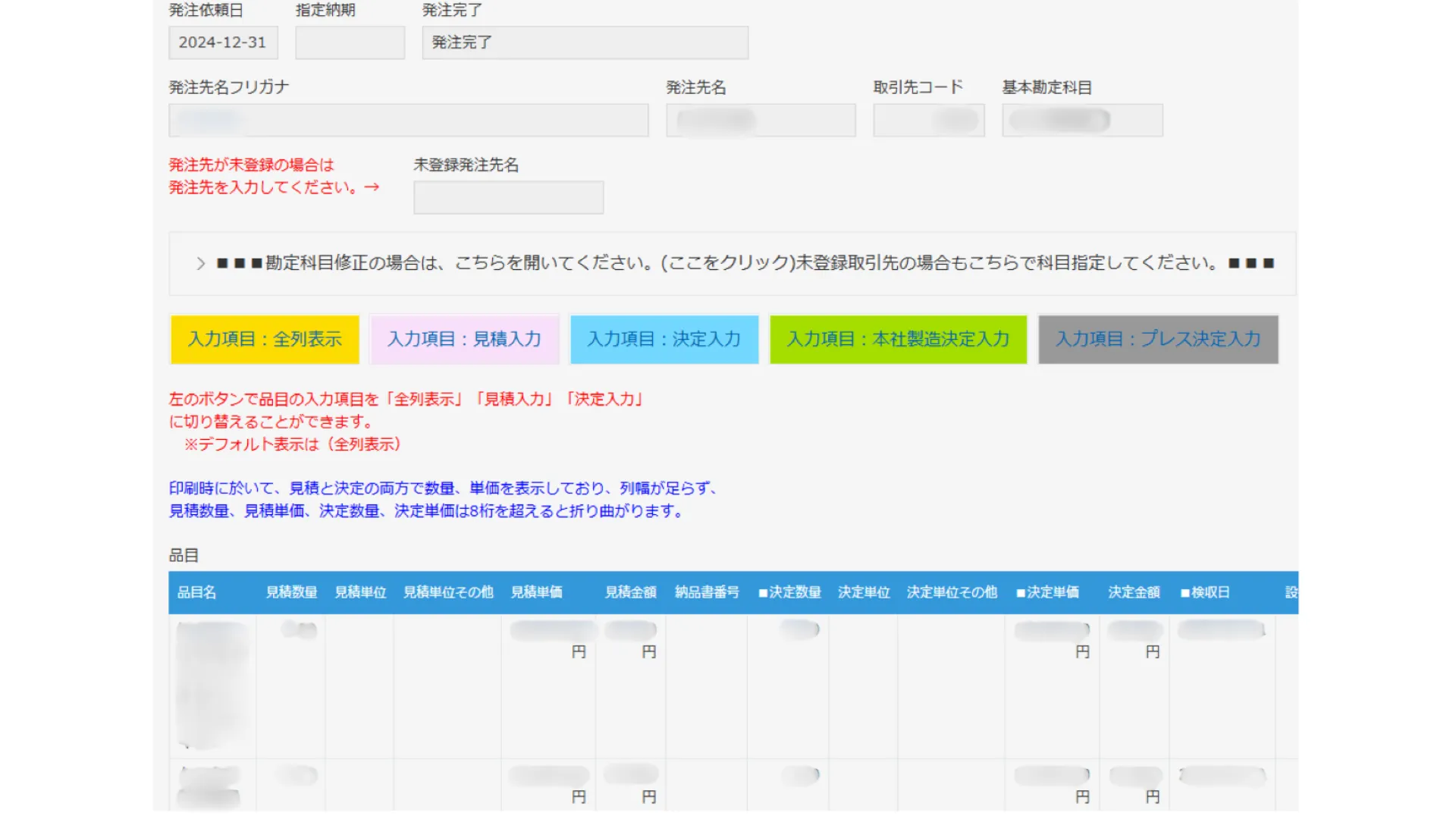The width and height of the screenshot is (1456, 819).
Task: Click the 発注依頼日 date field
Action: coord(223,42)
